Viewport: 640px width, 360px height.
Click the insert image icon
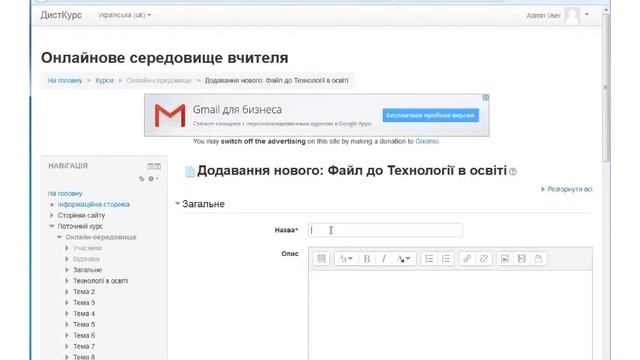click(x=505, y=258)
